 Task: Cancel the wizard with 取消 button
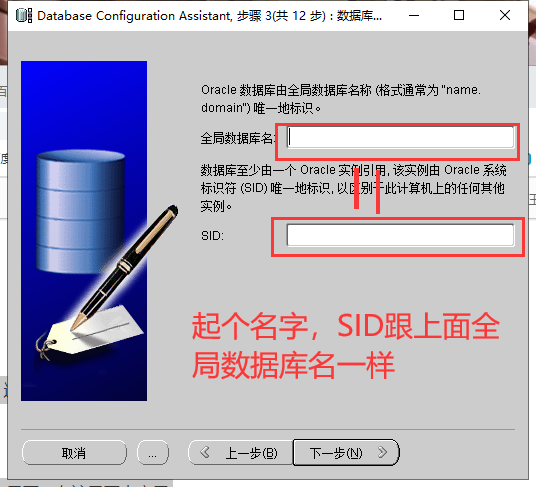(x=74, y=453)
